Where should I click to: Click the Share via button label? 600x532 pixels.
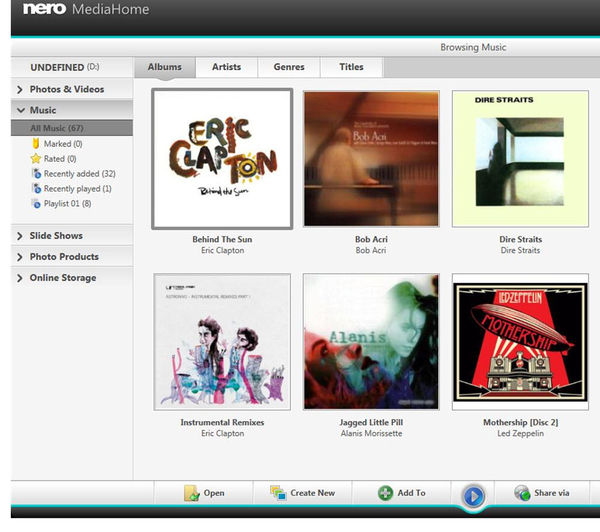[552, 493]
